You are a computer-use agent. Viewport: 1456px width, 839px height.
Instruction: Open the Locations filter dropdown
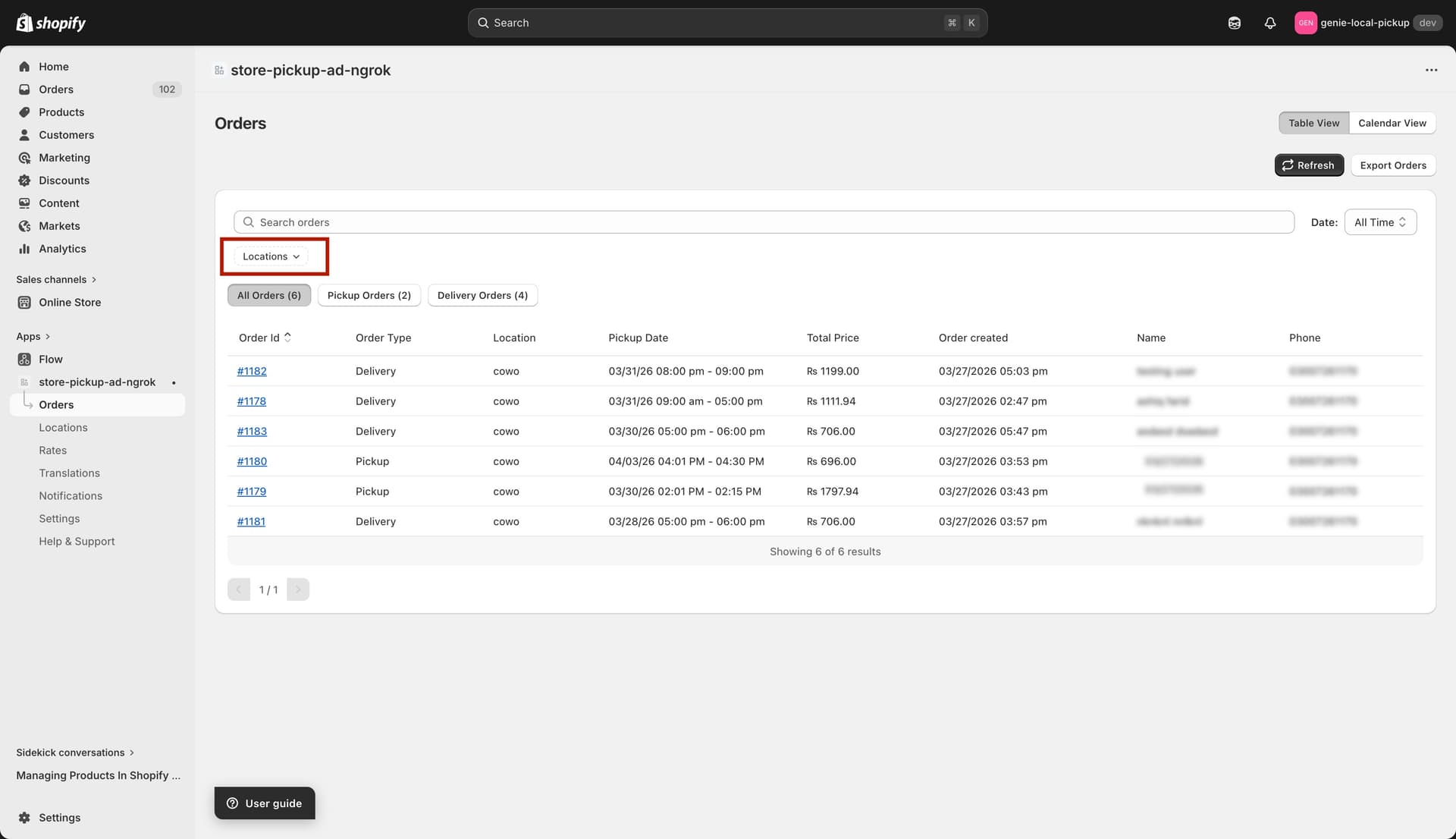click(270, 256)
